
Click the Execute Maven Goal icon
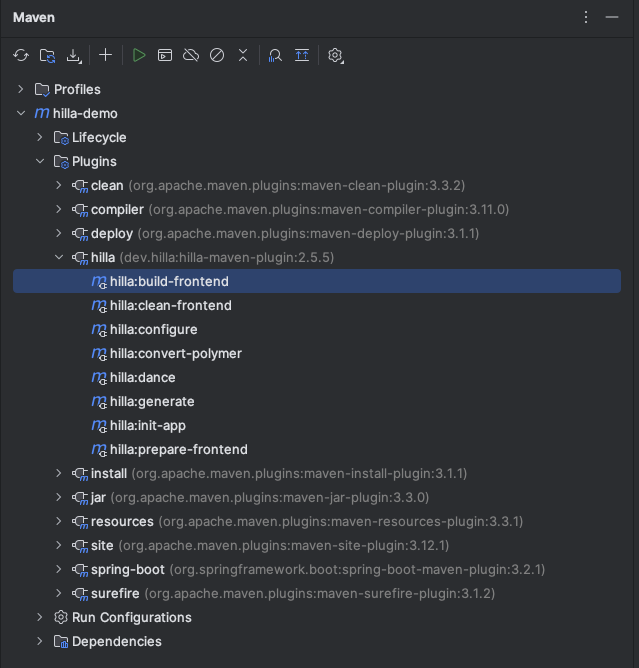coord(165,55)
